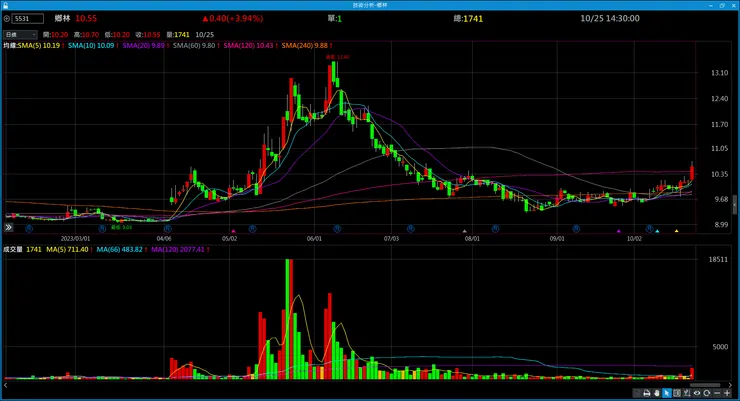Click the total volume 總:1741
Image resolution: width=740 pixels, height=401 pixels.
[468, 18]
